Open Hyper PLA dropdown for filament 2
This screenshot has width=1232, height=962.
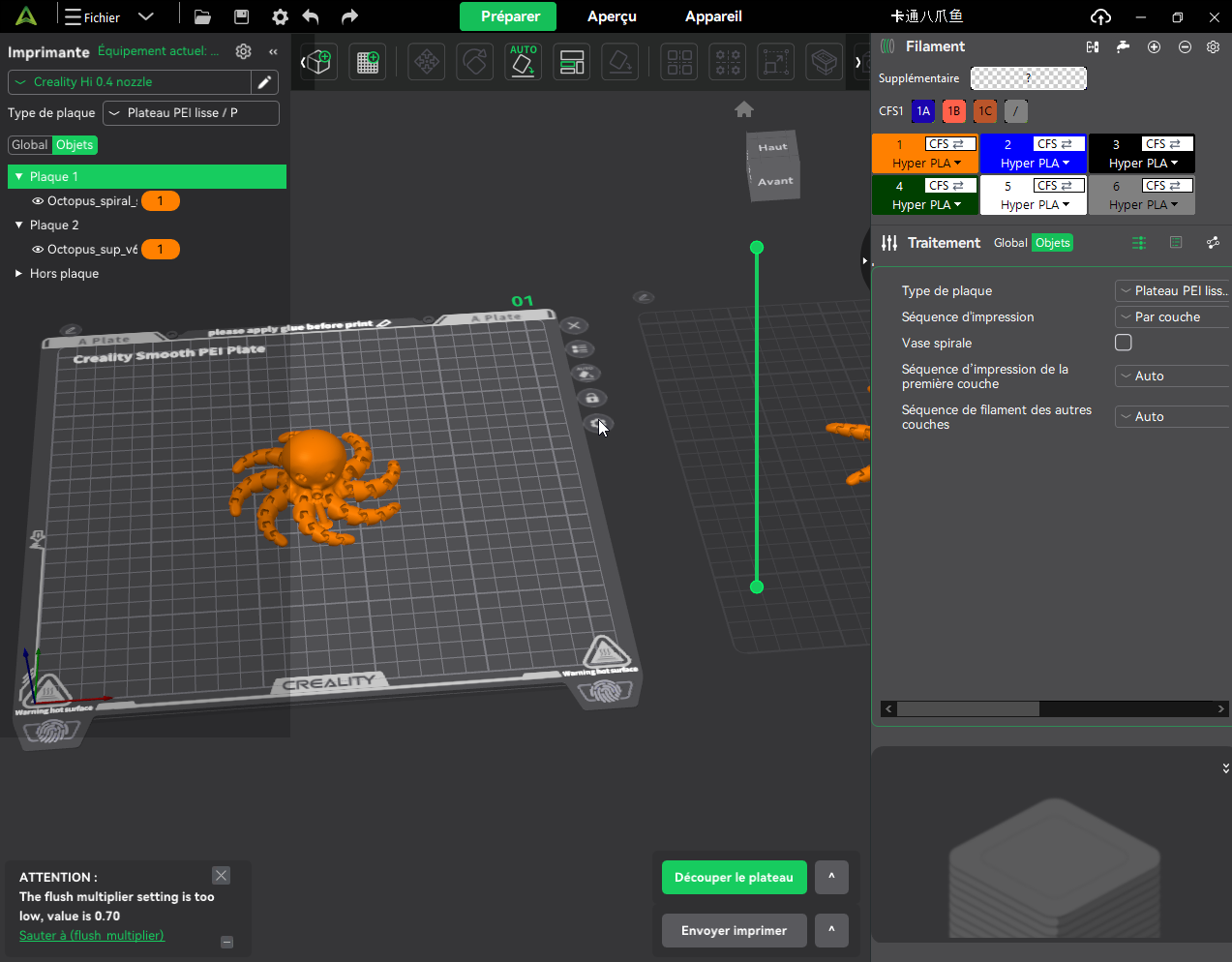click(x=1035, y=164)
